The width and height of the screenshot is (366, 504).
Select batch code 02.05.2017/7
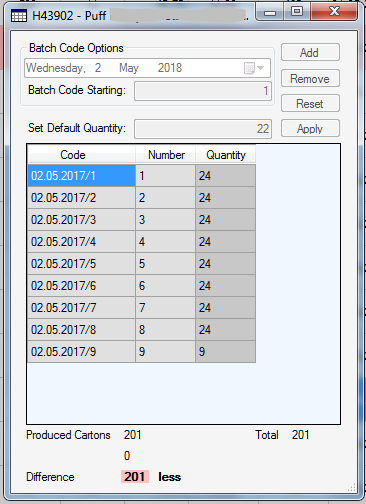click(81, 307)
